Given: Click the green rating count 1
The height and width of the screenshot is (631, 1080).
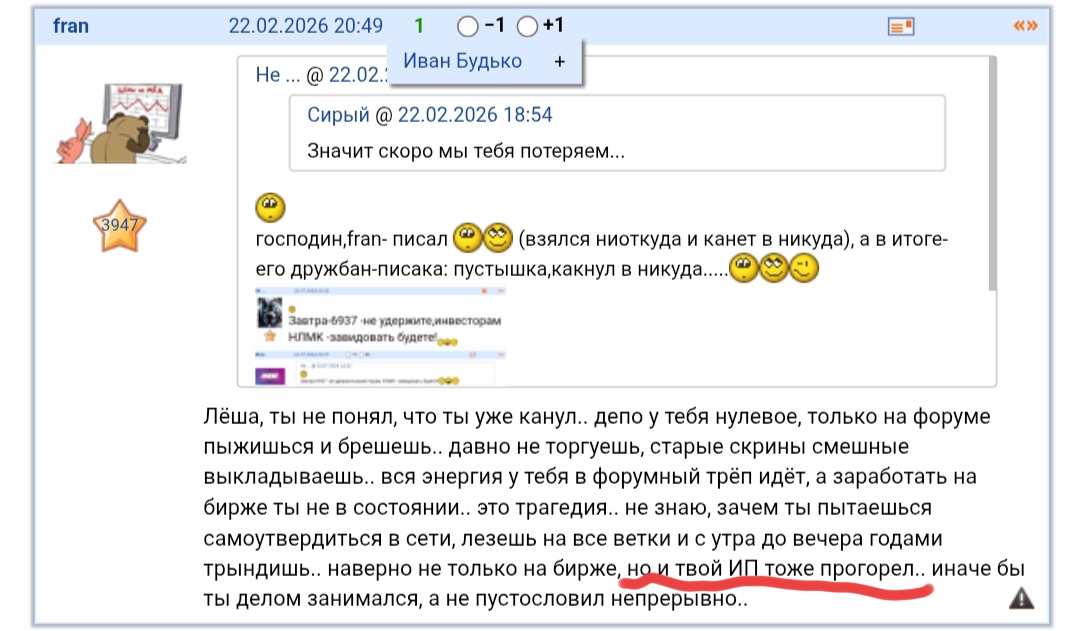Looking at the screenshot, I should (x=419, y=26).
